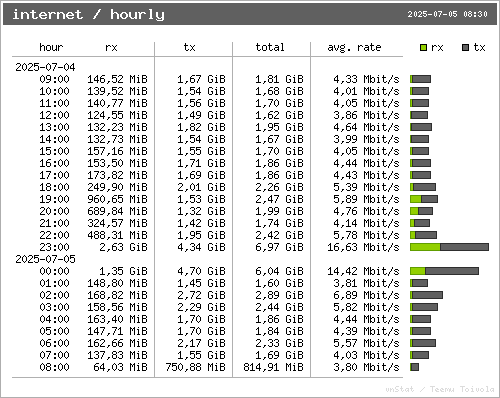Click the timestamp 2025-07-05 08:30

[x=447, y=14]
